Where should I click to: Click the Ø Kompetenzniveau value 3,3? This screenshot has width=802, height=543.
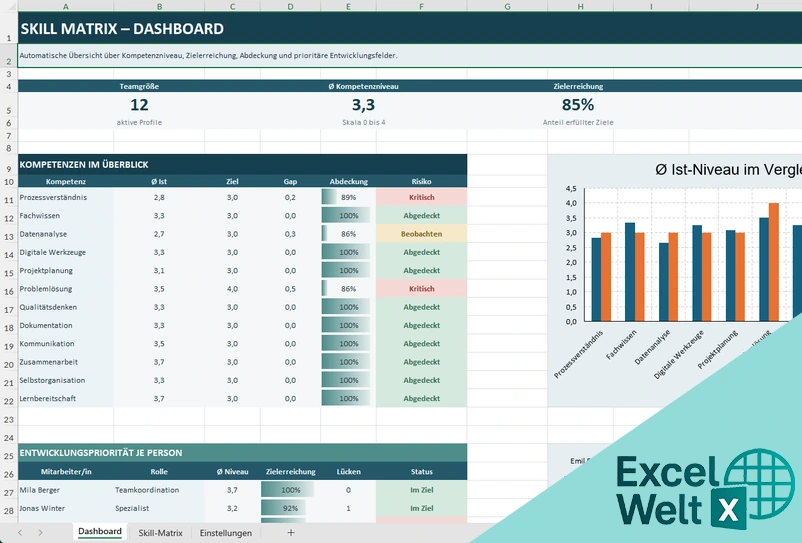pyautogui.click(x=363, y=105)
